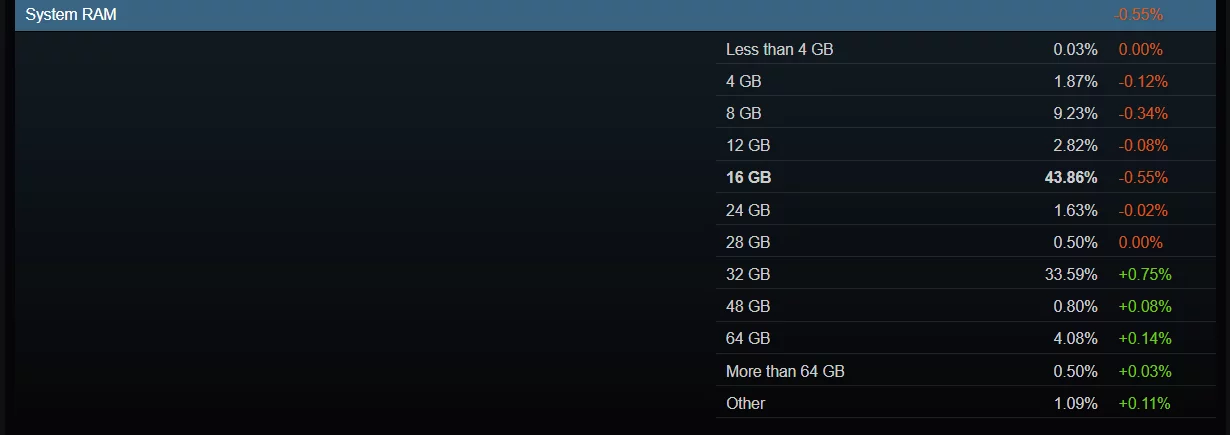Select the 8 GB row label

pos(743,113)
